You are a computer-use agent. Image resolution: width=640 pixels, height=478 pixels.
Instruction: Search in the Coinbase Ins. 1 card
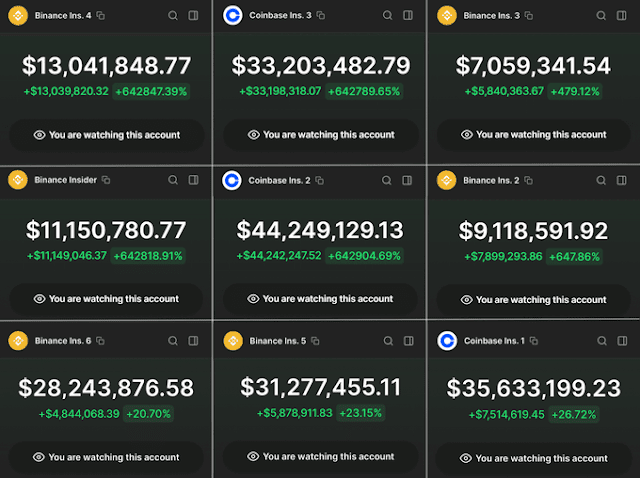coord(602,341)
